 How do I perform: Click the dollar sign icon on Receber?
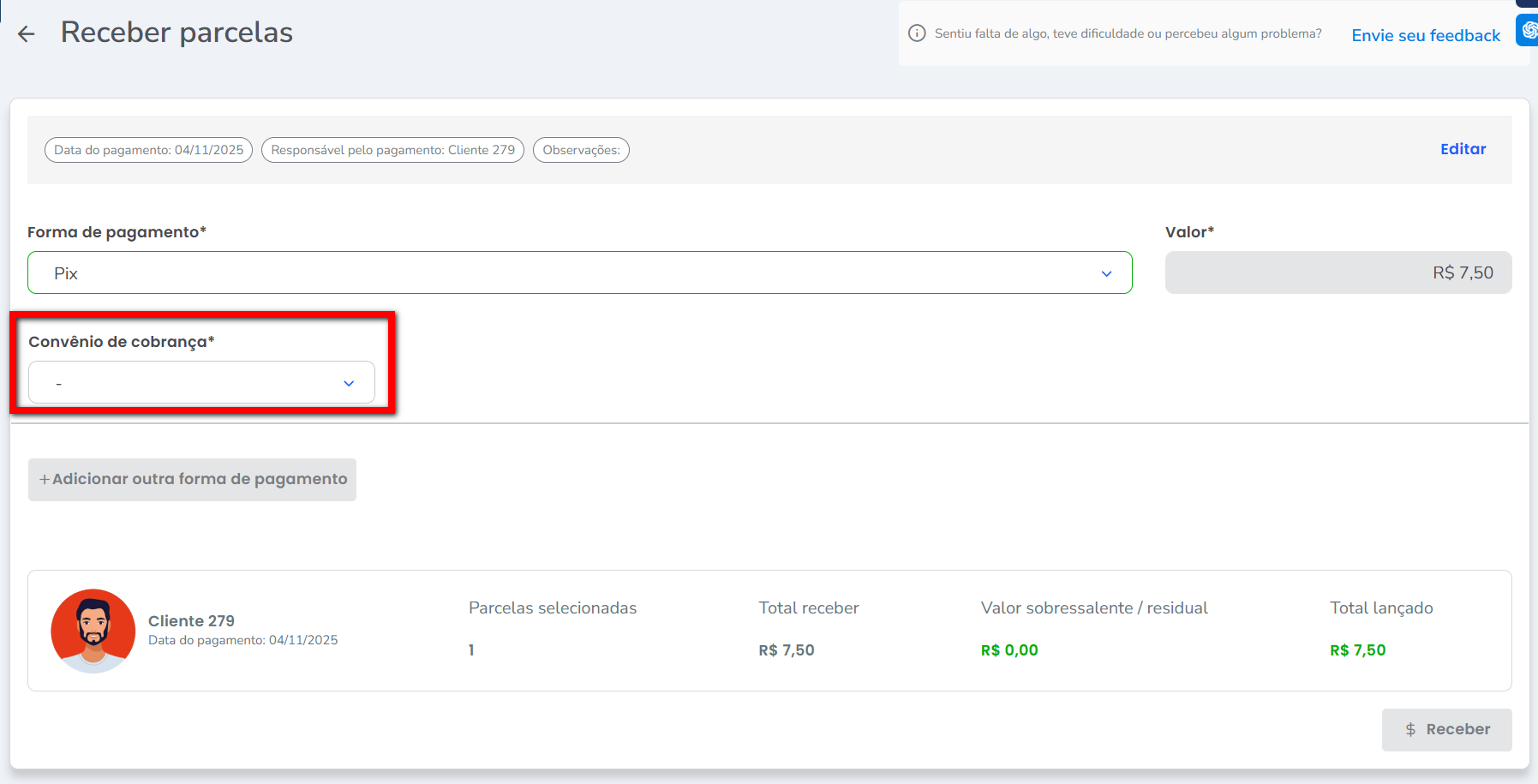click(x=1410, y=730)
